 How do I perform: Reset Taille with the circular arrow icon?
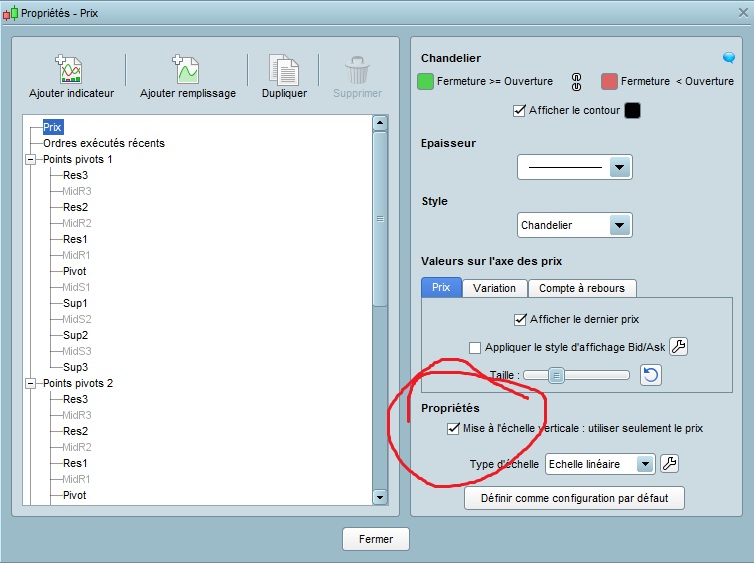[x=651, y=375]
